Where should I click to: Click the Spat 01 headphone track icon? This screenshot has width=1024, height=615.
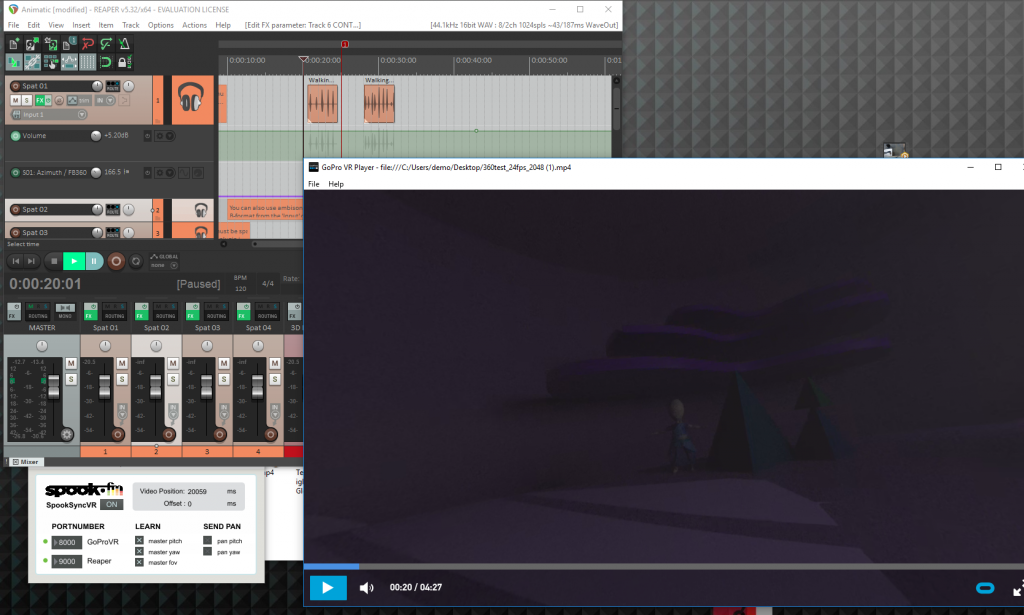click(192, 99)
